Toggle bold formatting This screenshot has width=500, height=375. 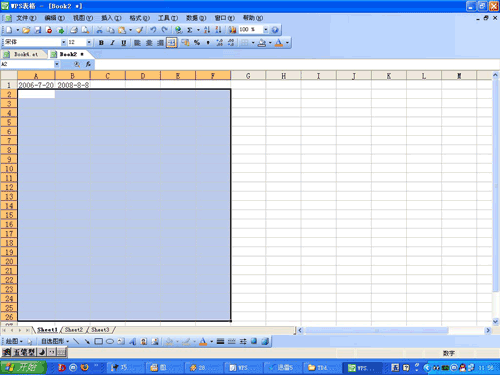101,43
